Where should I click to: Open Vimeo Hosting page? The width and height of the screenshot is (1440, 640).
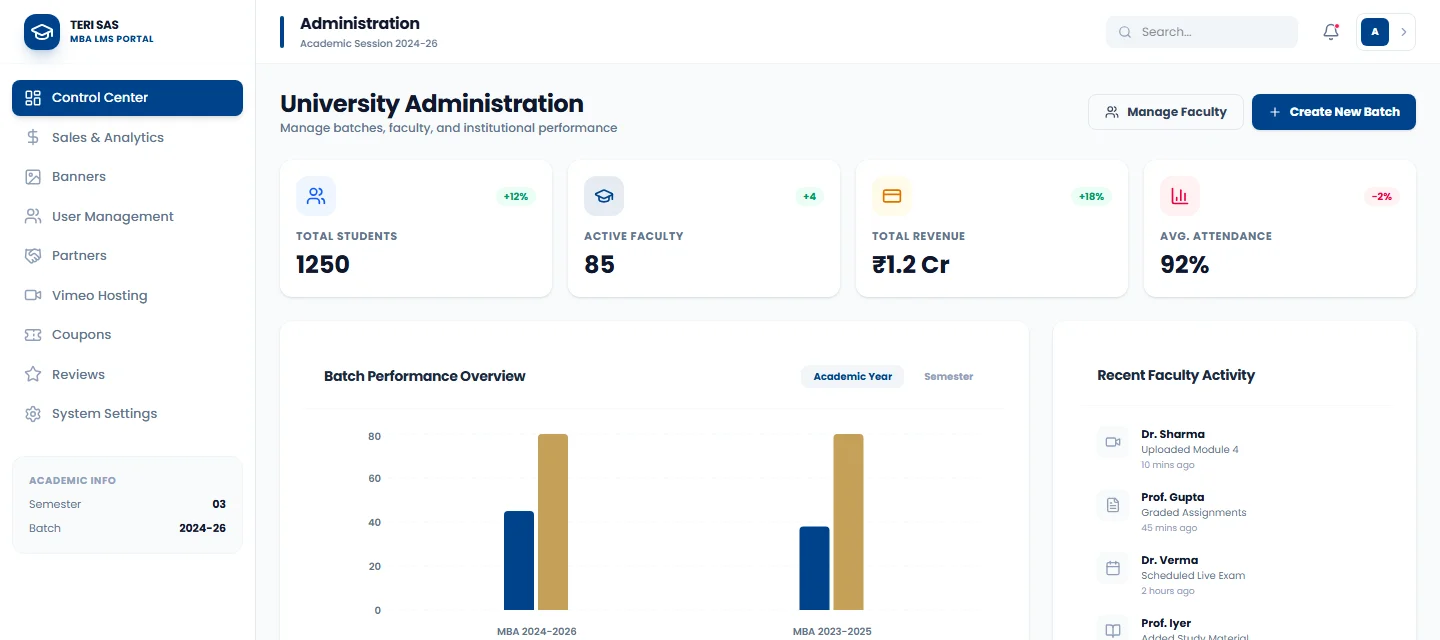point(127,295)
